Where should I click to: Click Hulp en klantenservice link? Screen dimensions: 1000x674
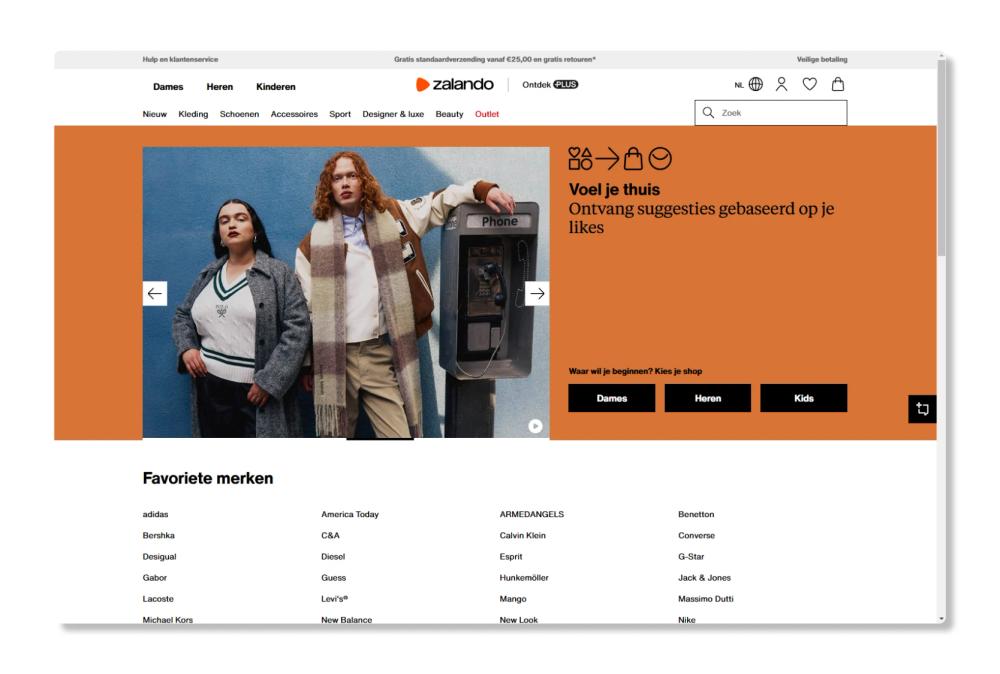(x=180, y=59)
